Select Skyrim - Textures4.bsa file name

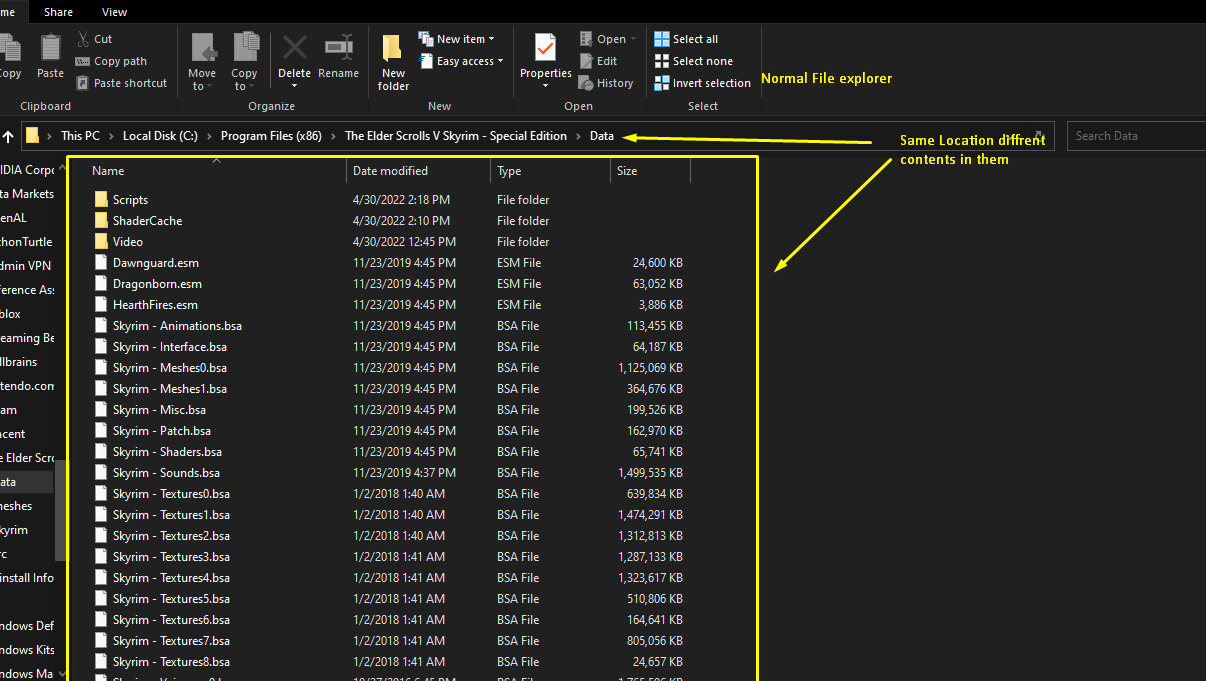click(x=171, y=578)
